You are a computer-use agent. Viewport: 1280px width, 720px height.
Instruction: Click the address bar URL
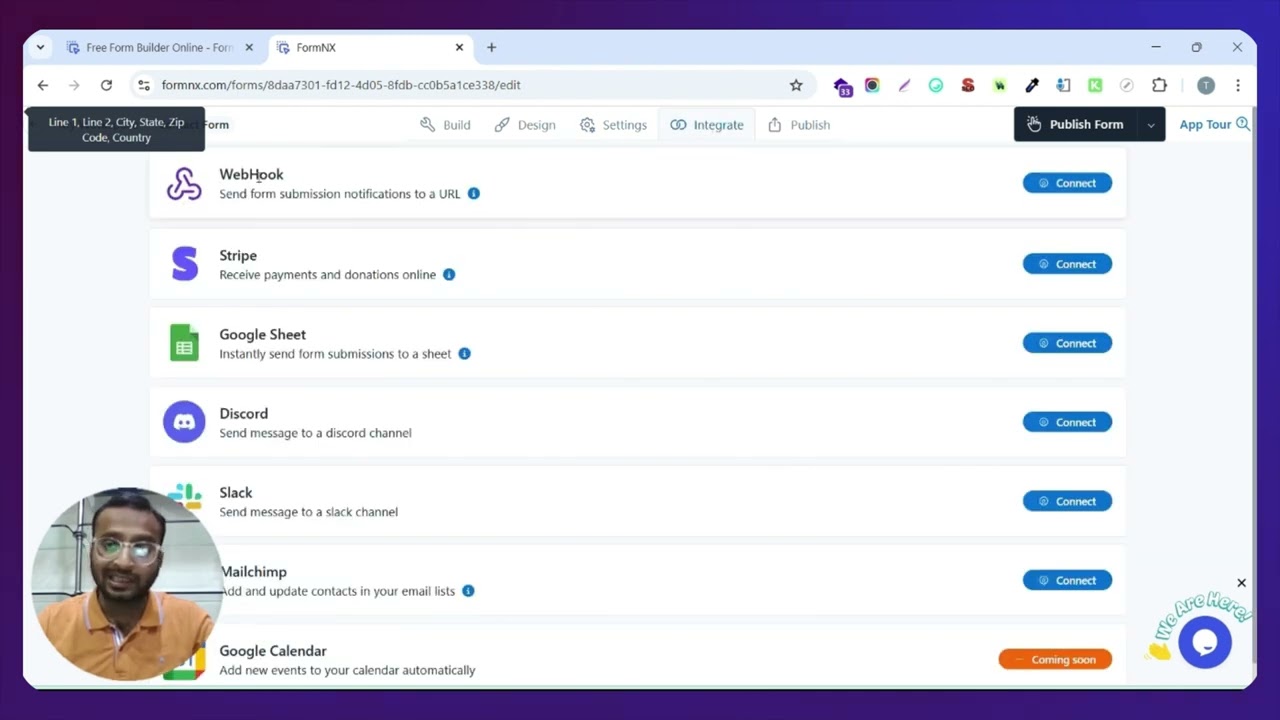tap(341, 85)
